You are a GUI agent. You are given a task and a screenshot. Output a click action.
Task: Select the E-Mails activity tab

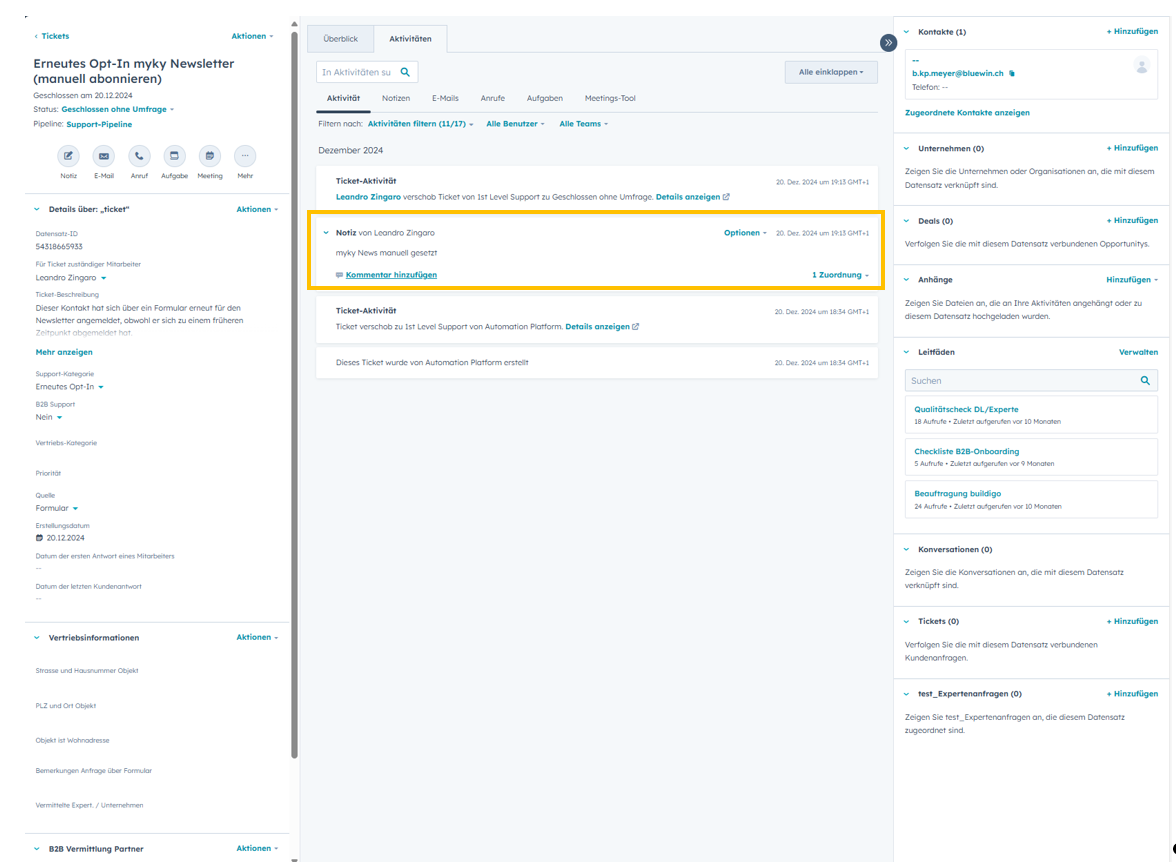(x=445, y=98)
